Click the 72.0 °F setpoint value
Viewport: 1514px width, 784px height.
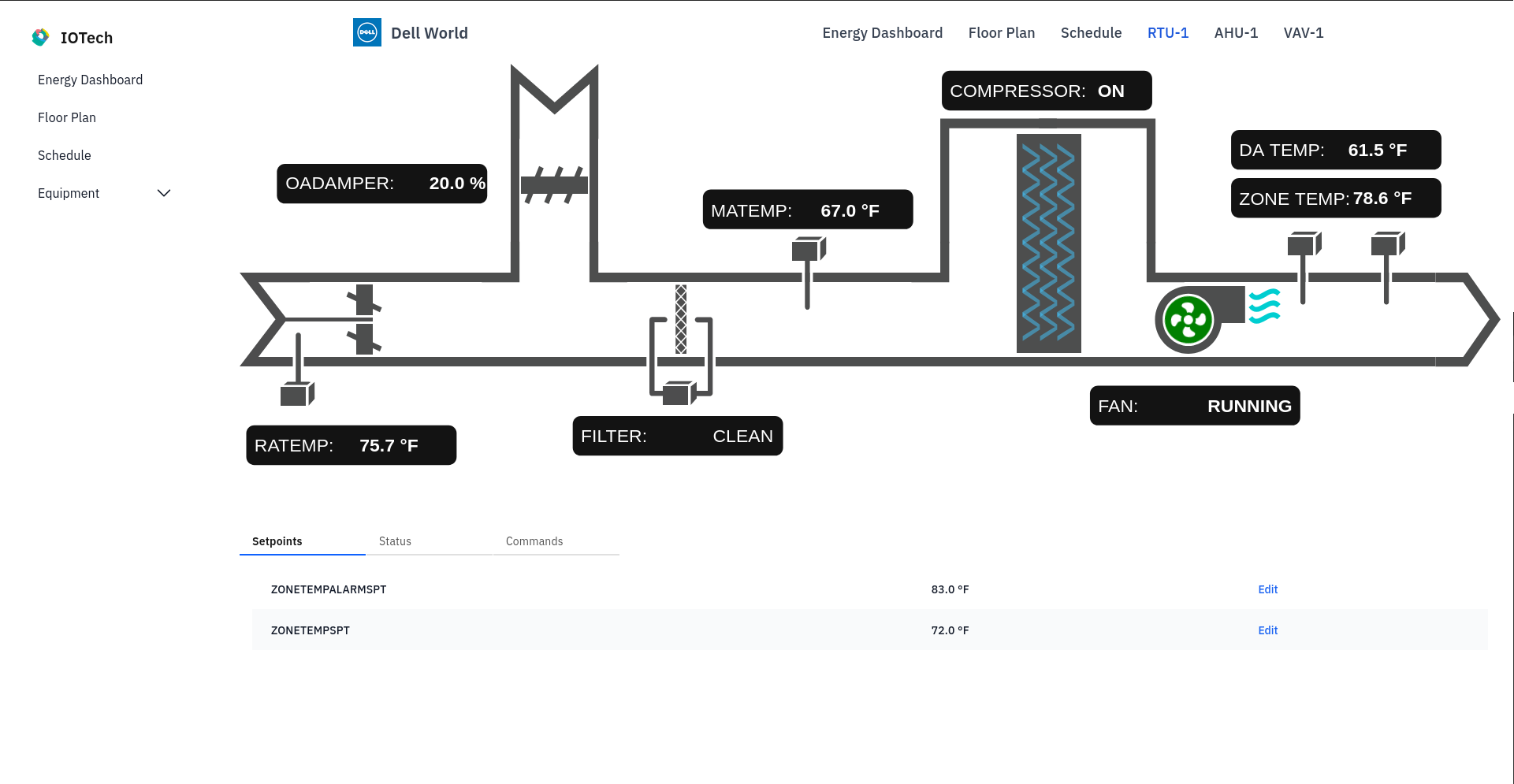coord(950,630)
